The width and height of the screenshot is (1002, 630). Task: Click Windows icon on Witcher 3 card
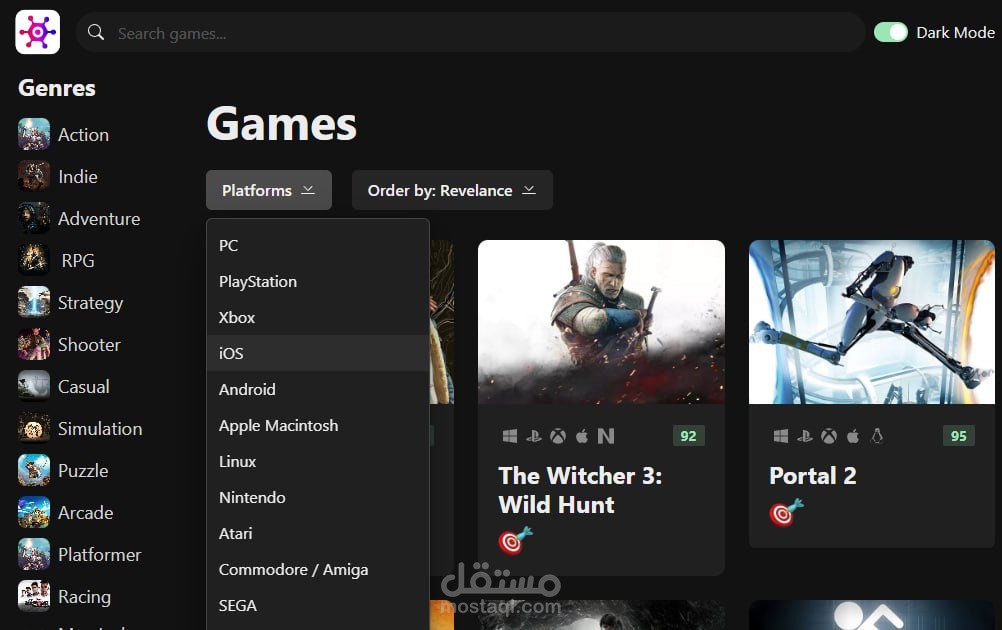(509, 436)
